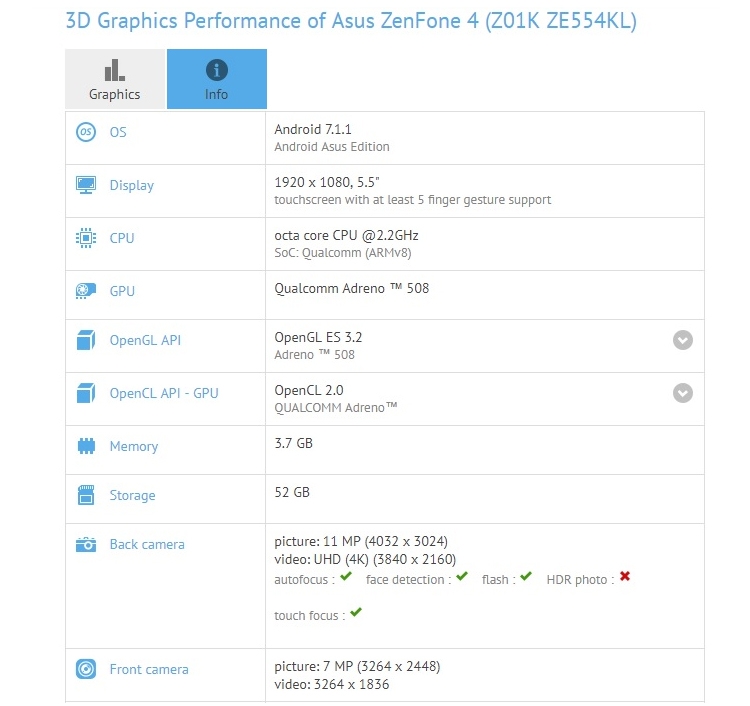This screenshot has height=706, width=750.
Task: Click the 'HDR photo :' label
Action: pyautogui.click(x=580, y=580)
